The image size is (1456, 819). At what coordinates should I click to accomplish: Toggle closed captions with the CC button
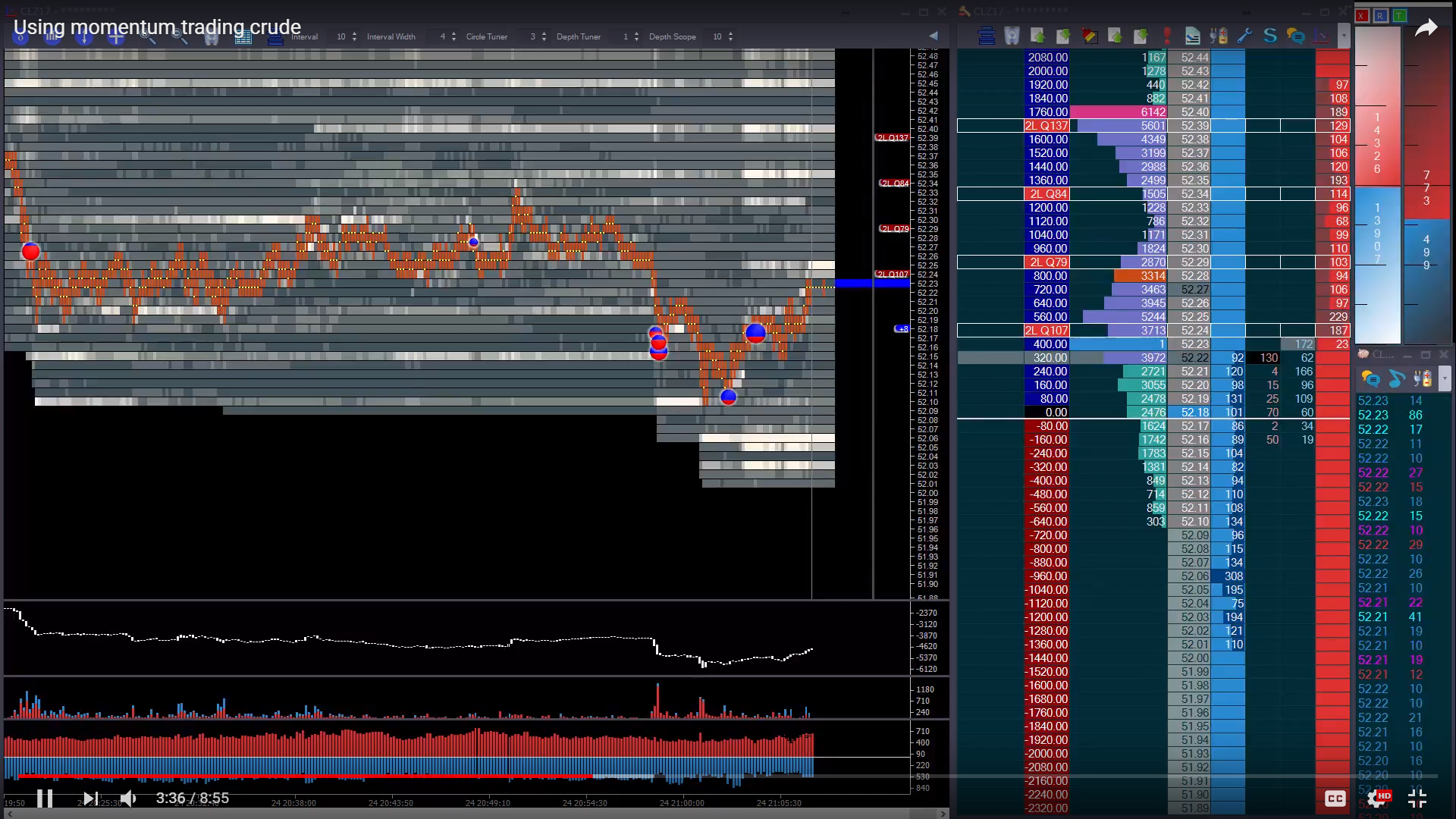tap(1335, 798)
